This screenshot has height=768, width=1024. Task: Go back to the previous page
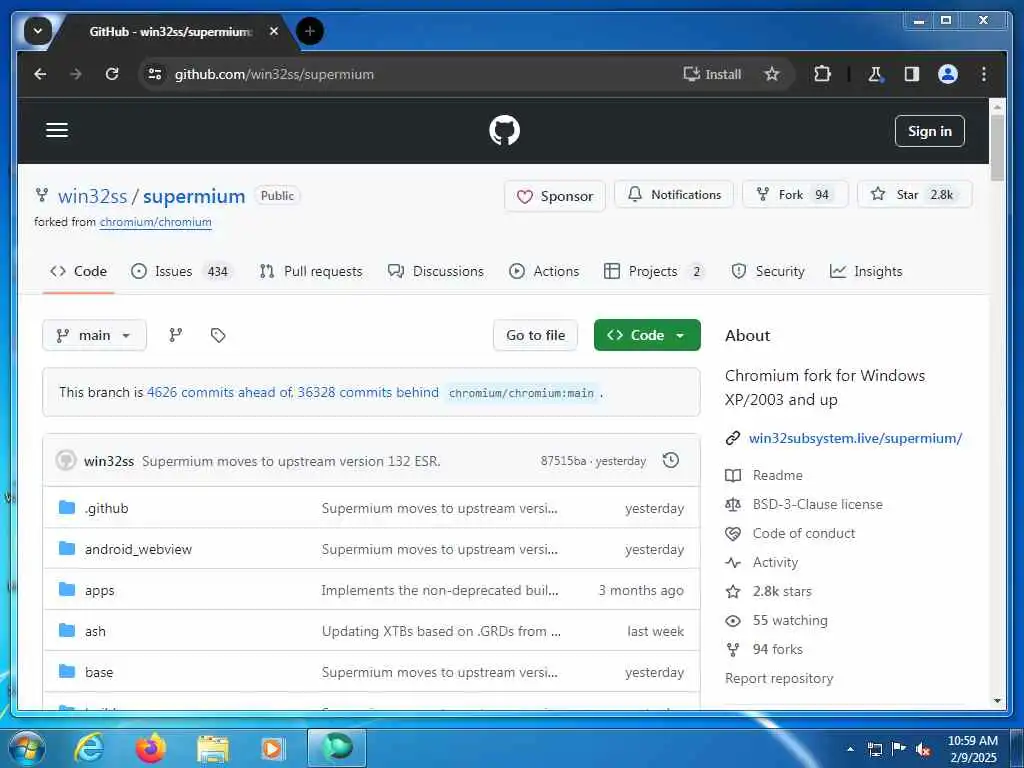[x=40, y=74]
